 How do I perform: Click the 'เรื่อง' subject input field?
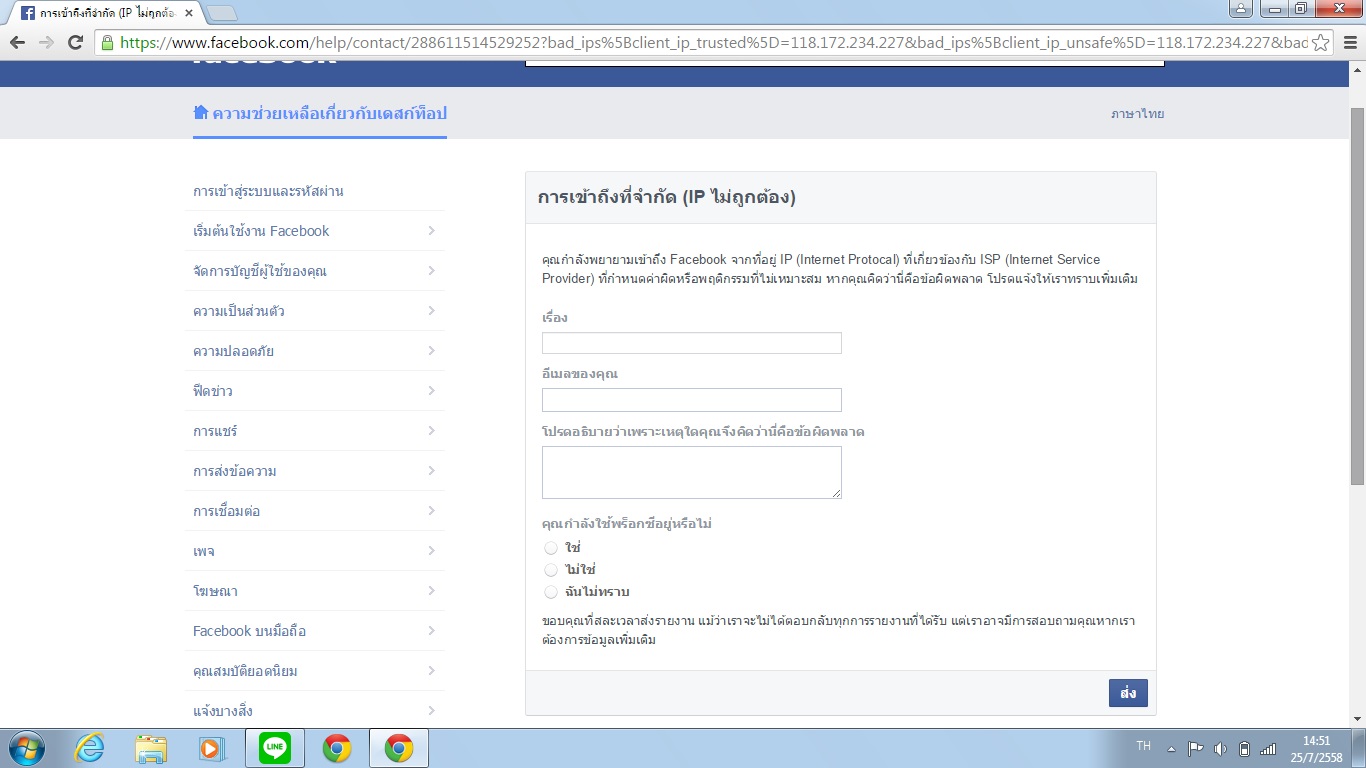click(x=692, y=343)
